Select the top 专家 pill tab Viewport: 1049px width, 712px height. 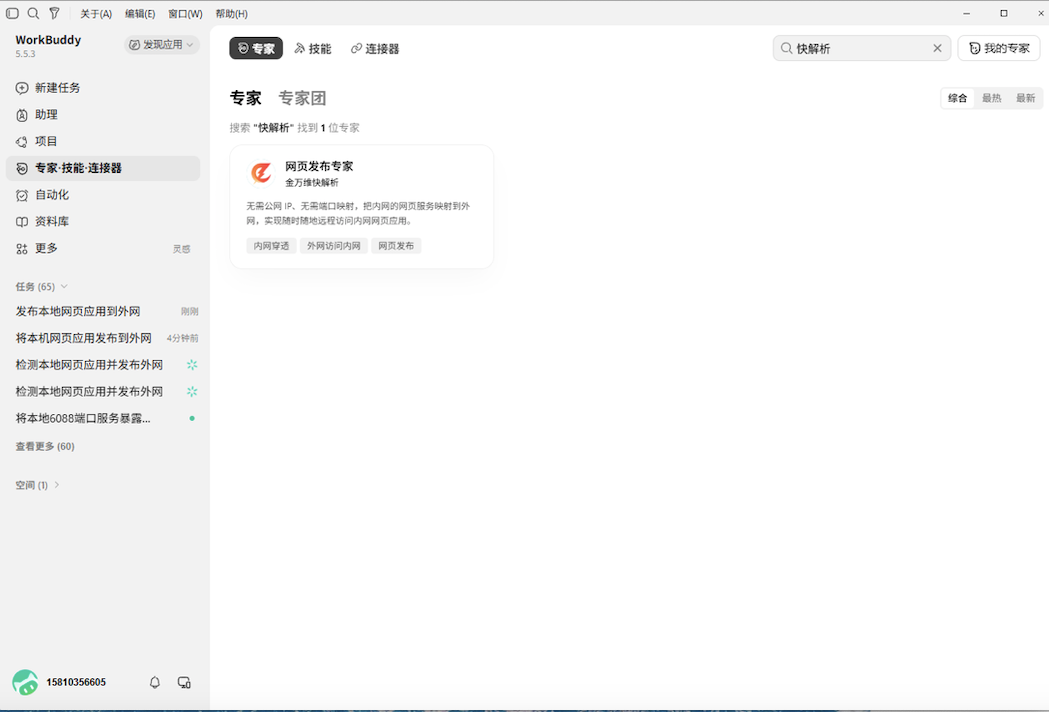(256, 48)
